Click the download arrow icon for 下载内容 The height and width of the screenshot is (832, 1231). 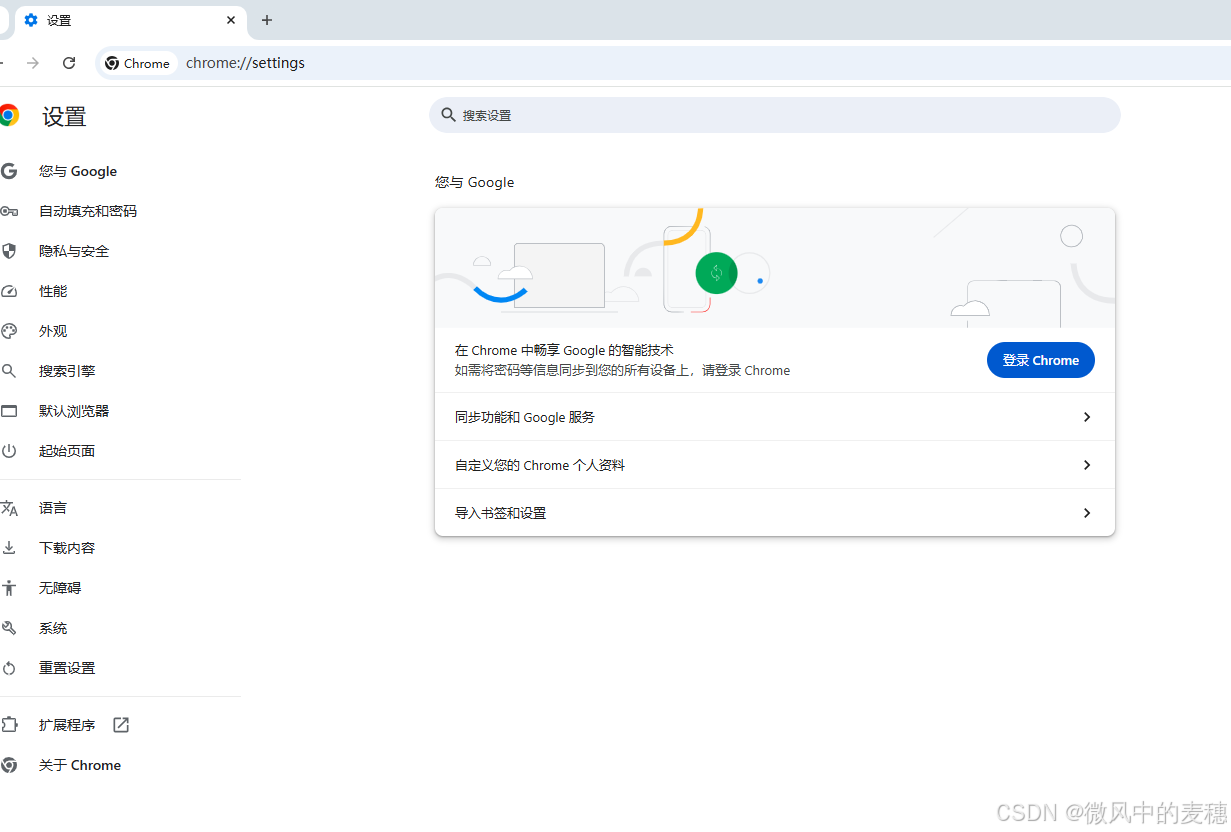9,548
